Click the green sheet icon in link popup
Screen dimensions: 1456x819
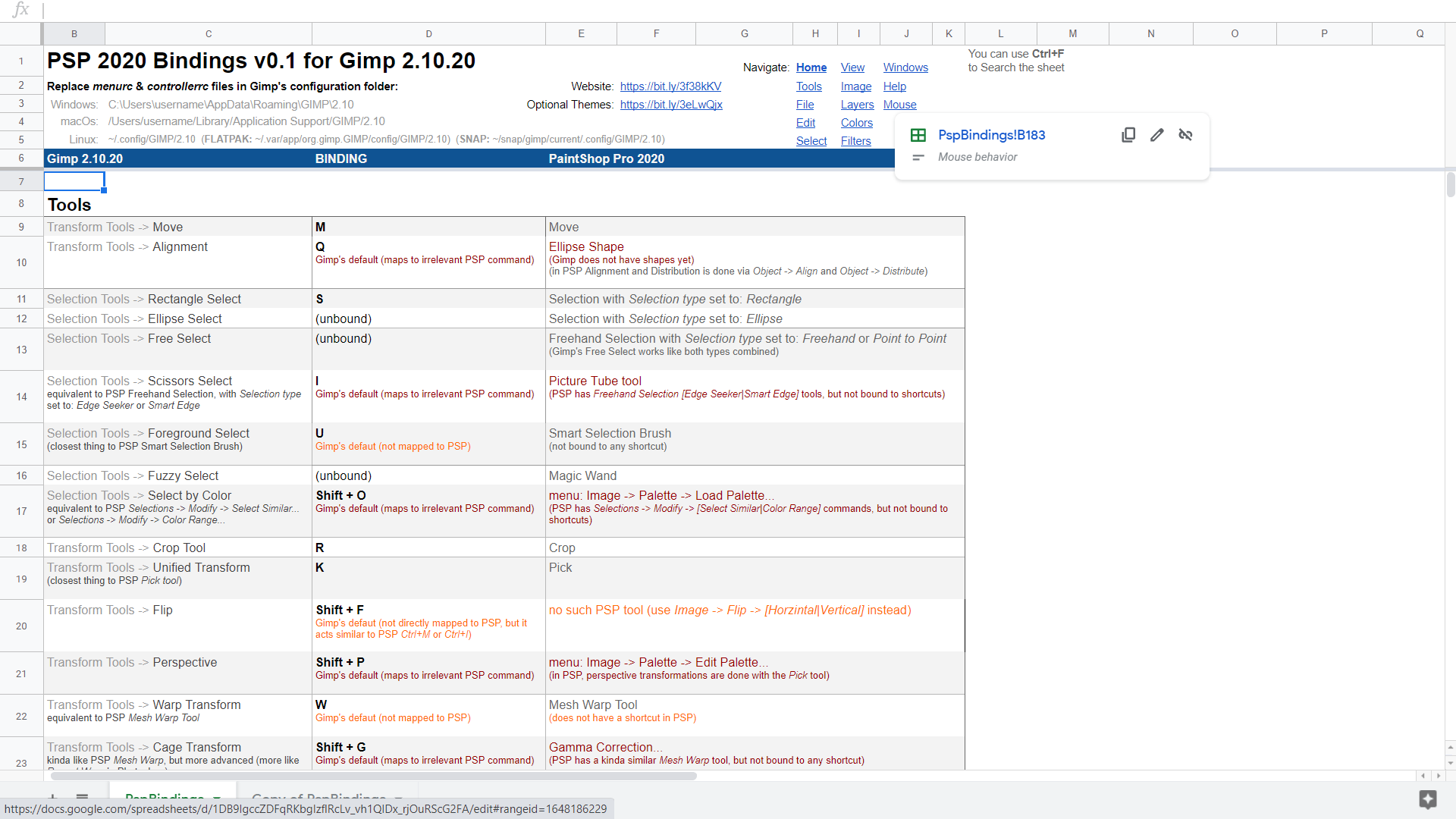click(x=918, y=135)
